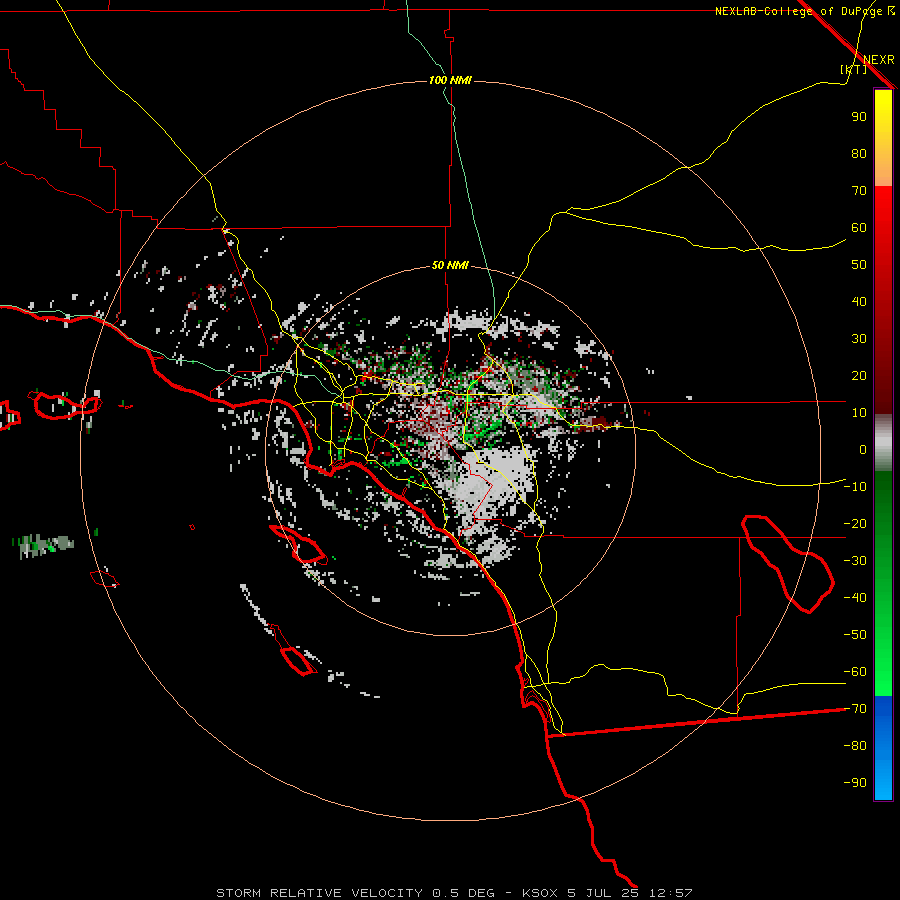Click the 10 value on velocity scale
900x900 pixels.
[x=859, y=413]
